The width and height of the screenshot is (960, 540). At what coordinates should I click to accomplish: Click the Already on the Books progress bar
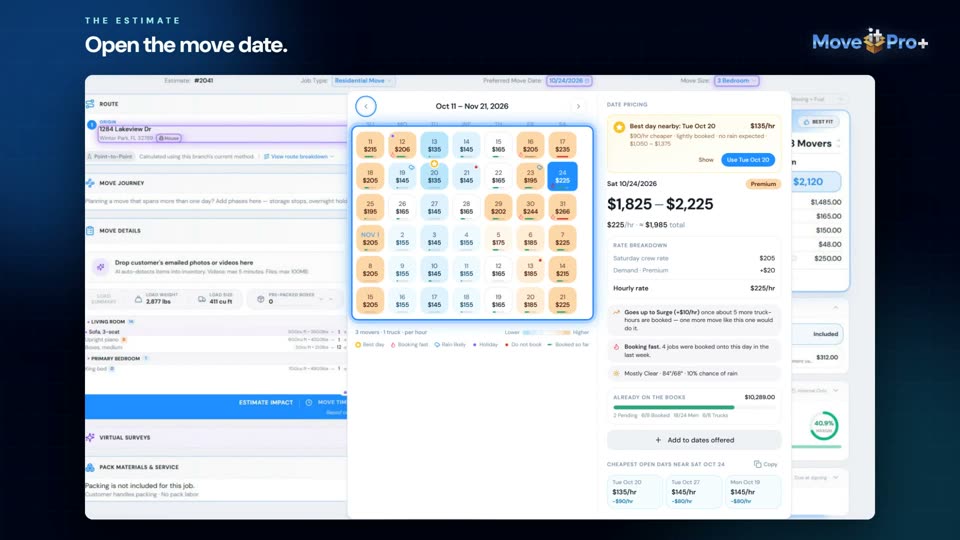(x=694, y=407)
